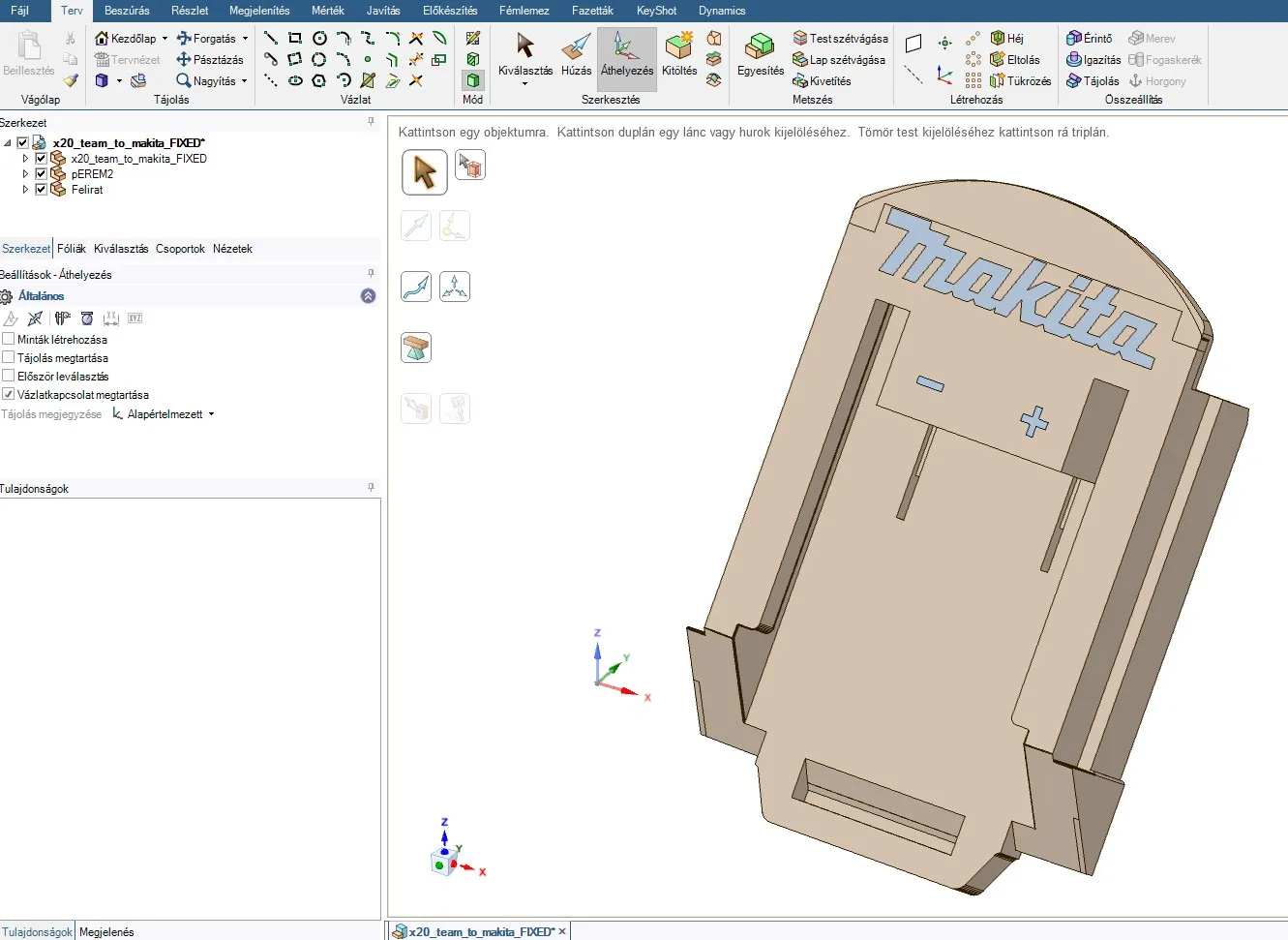Click the Kivetítés project button

pos(822,81)
